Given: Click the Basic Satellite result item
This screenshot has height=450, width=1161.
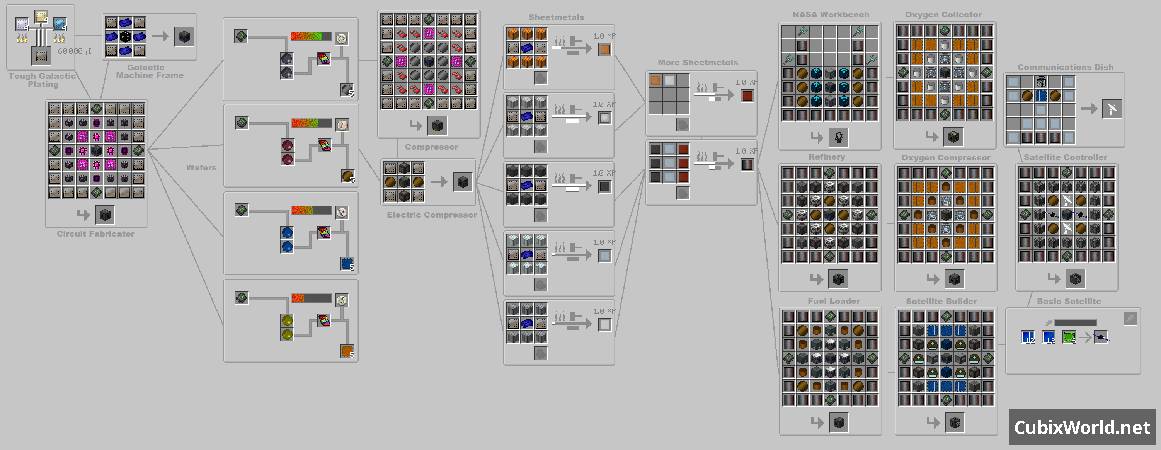Looking at the screenshot, I should 1101,338.
